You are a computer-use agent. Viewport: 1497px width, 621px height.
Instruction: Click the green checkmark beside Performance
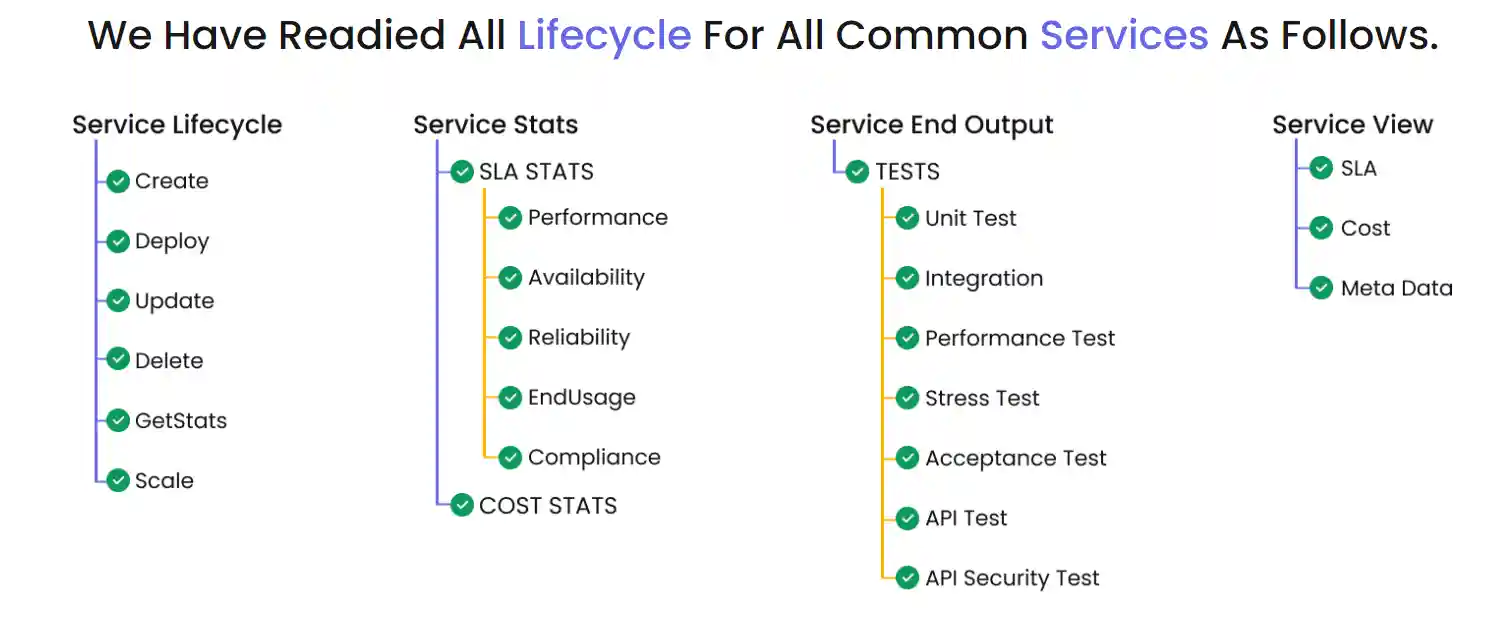tap(510, 218)
